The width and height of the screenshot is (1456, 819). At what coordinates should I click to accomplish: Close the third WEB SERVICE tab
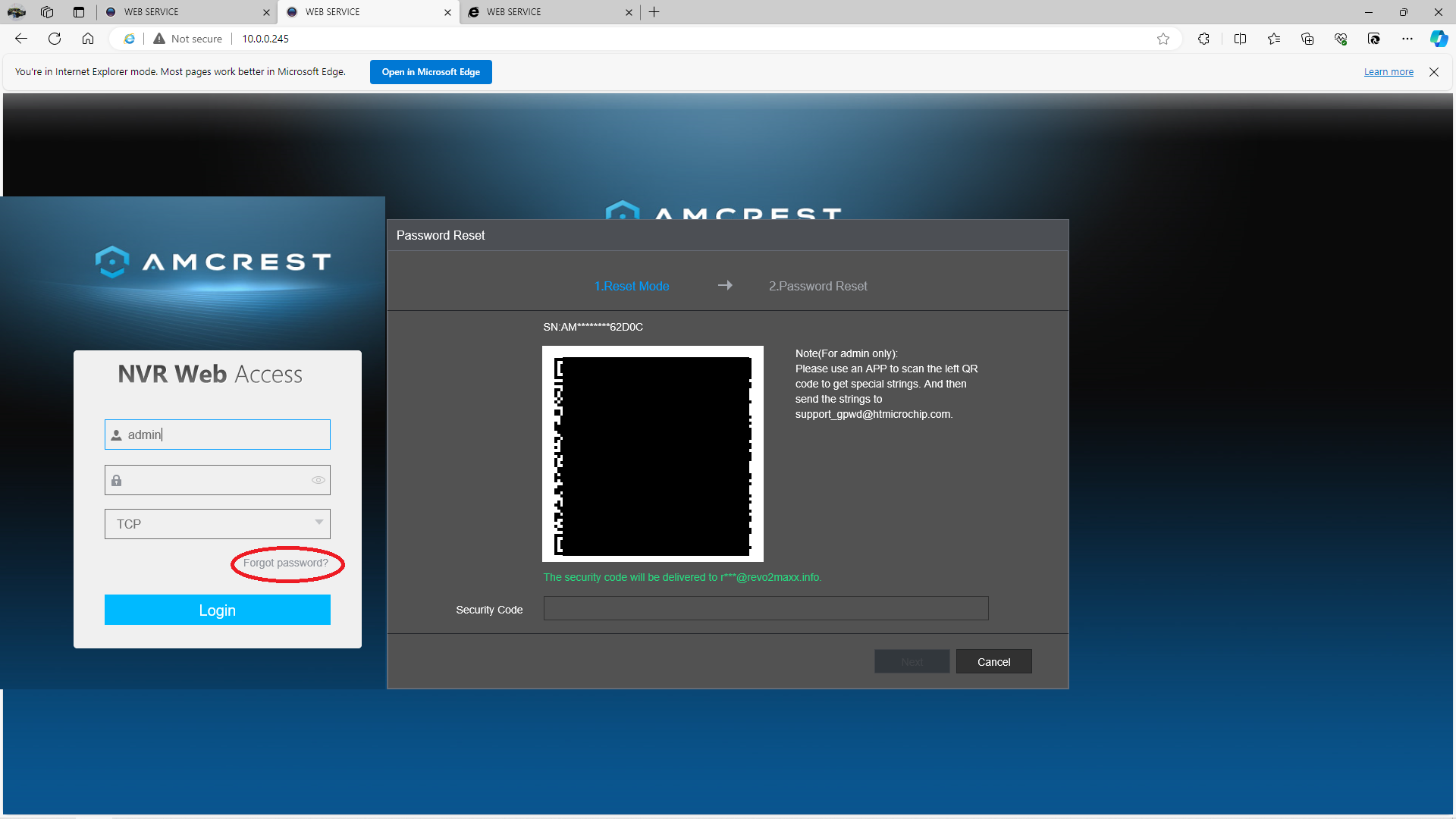coord(629,12)
